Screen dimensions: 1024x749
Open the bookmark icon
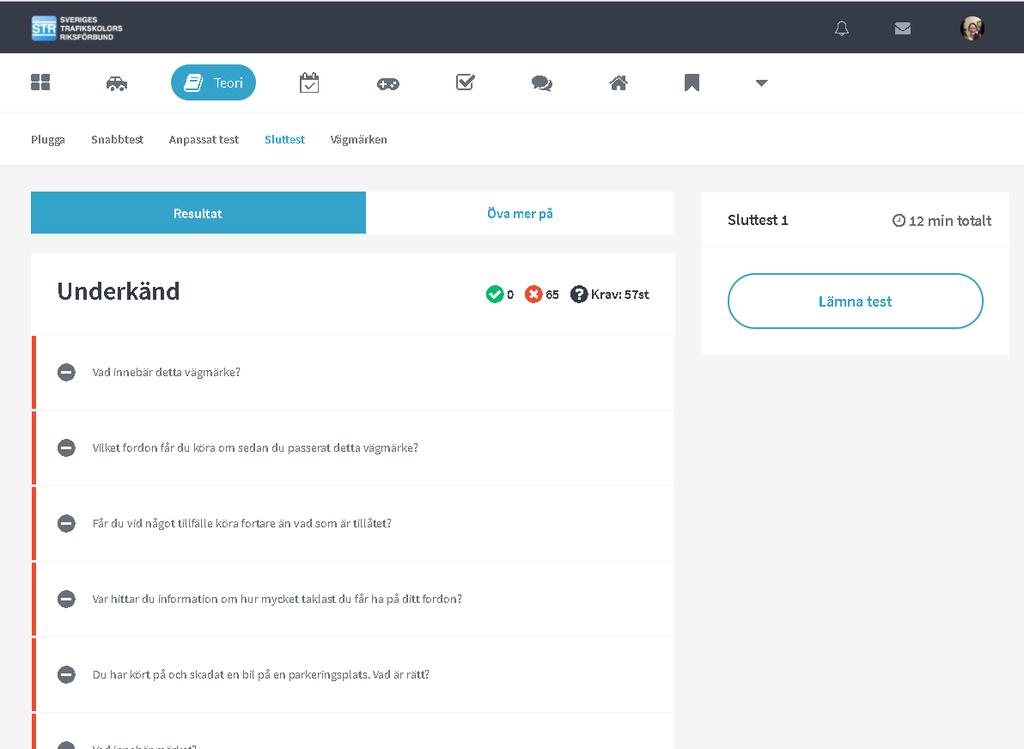(692, 82)
